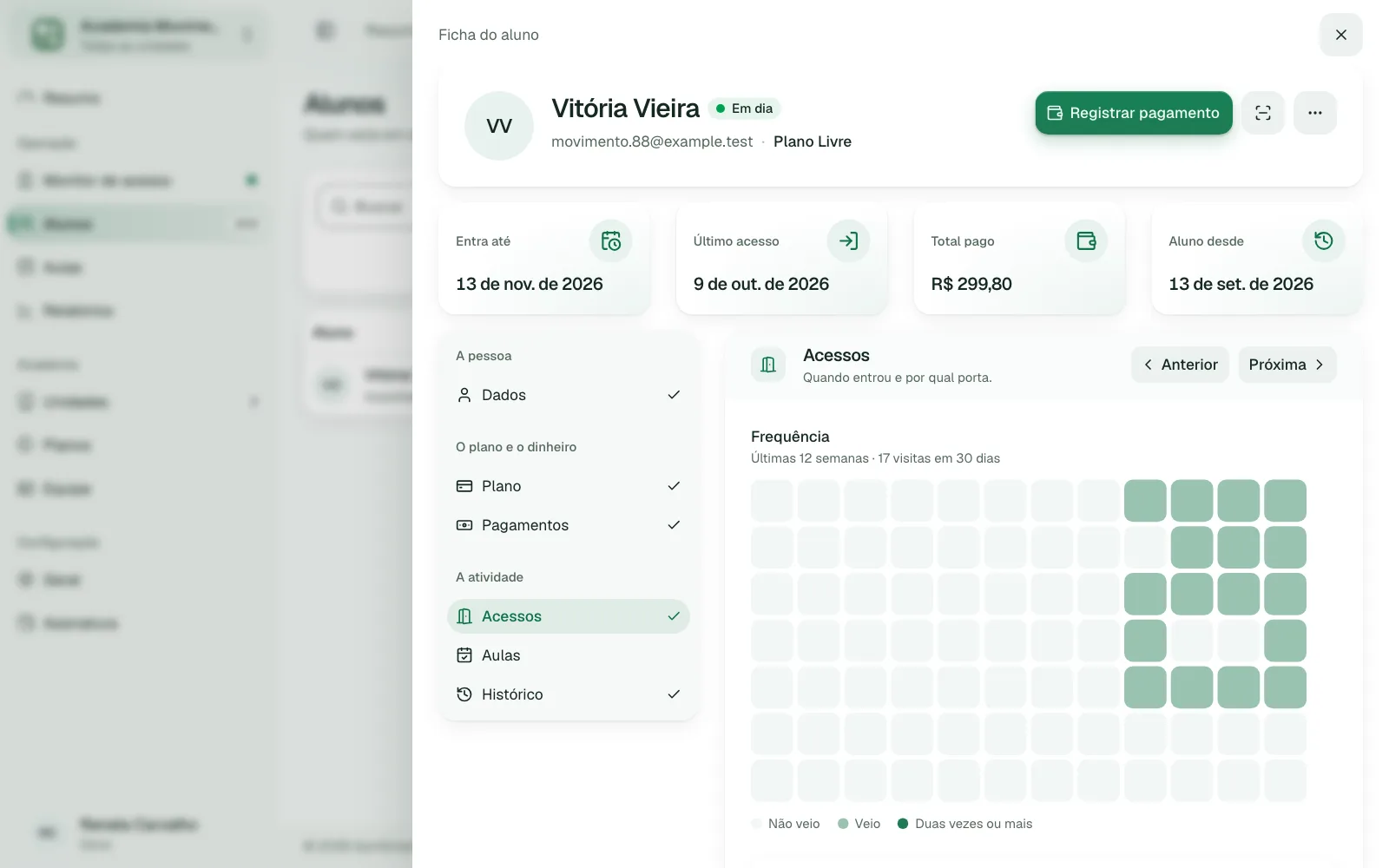Click the calendar-check icon next to Aulas

pos(464,655)
